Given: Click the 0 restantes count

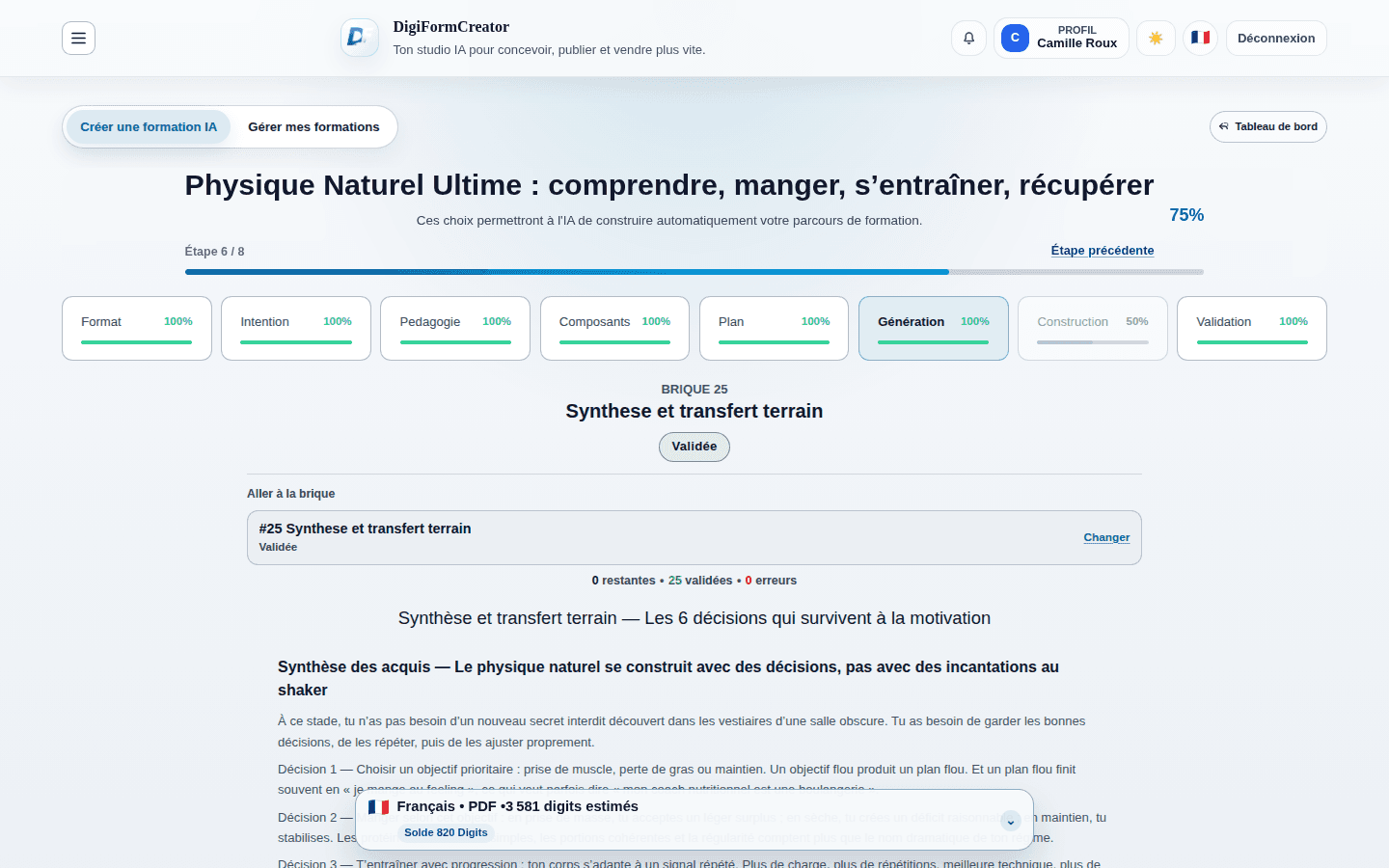Looking at the screenshot, I should 624,581.
